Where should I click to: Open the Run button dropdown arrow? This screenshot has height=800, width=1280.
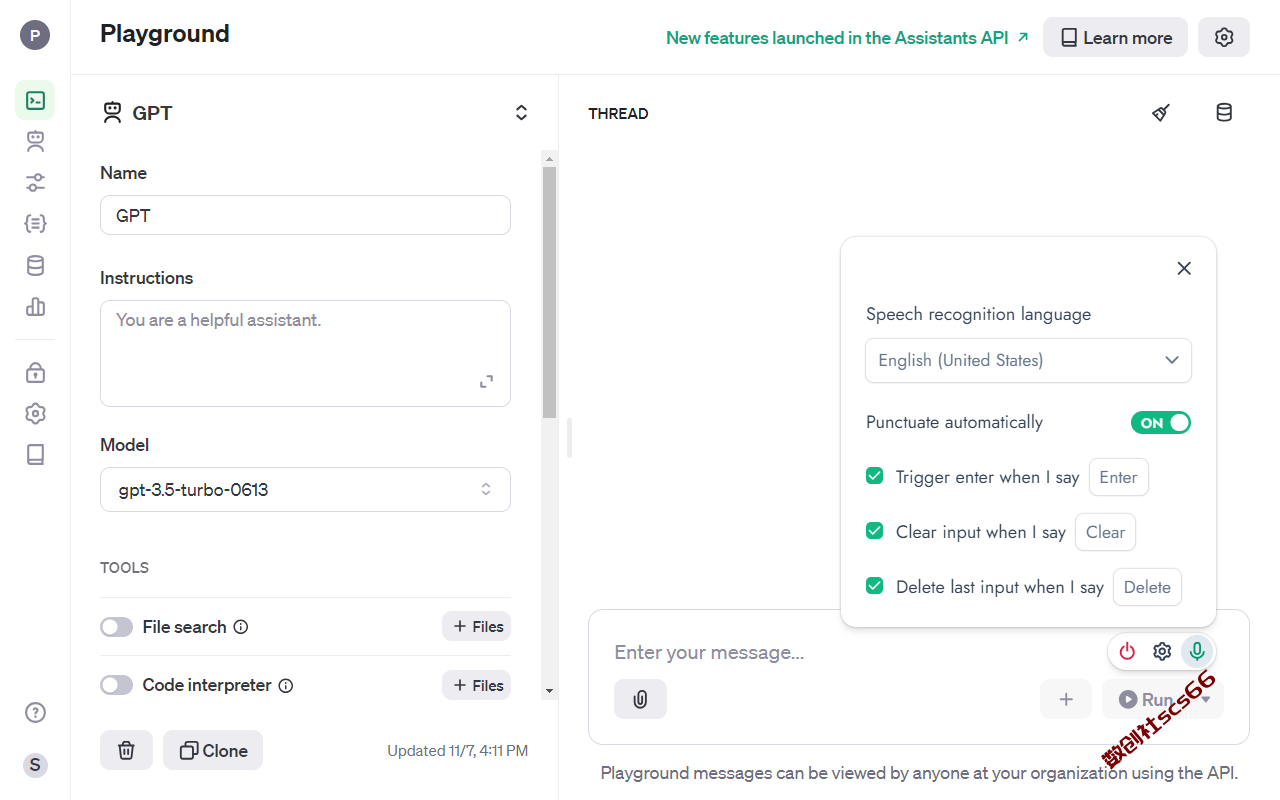(1207, 699)
